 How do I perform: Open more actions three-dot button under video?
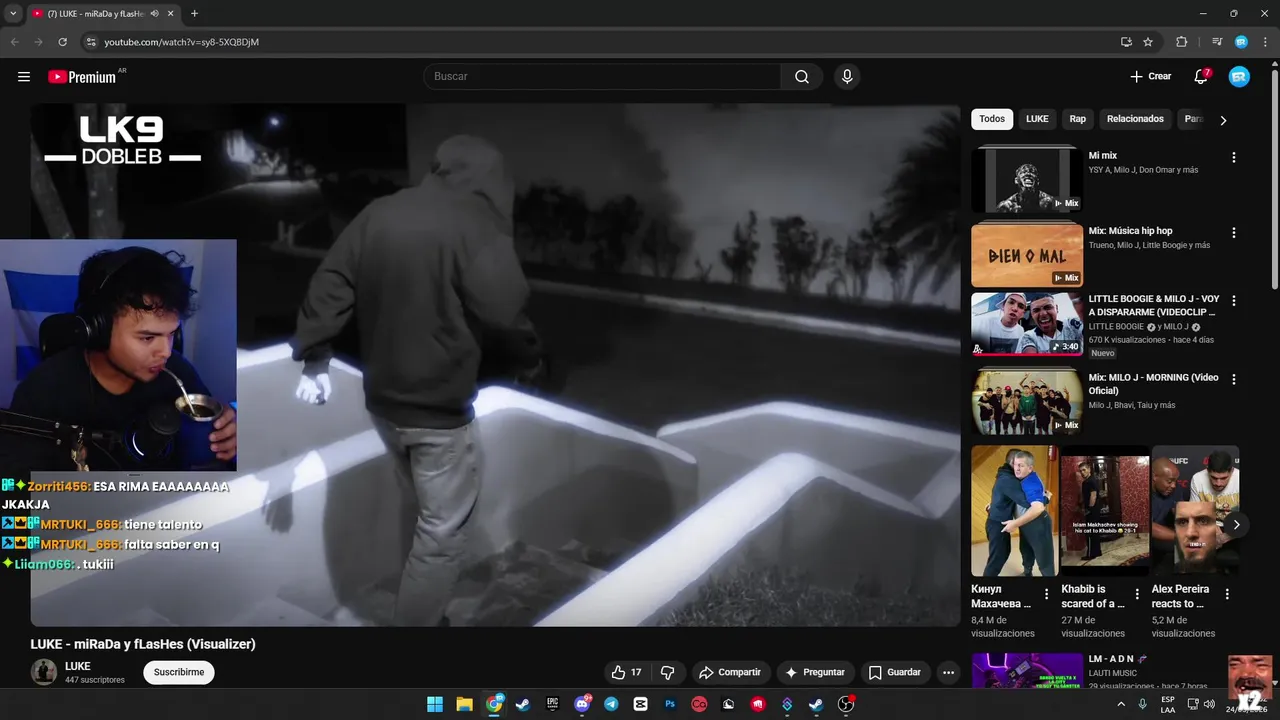coord(948,672)
